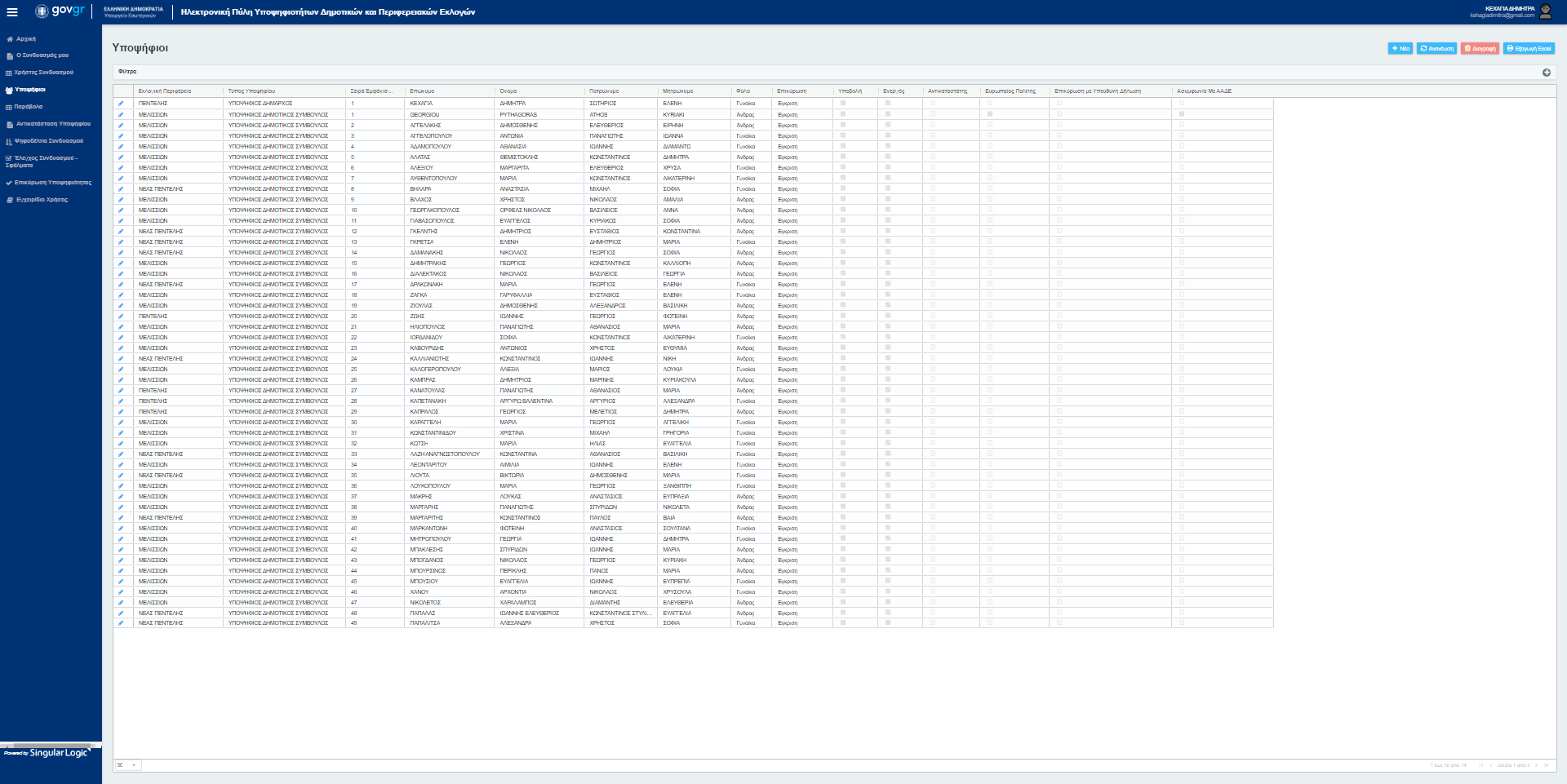Toggle Ασυμφωνία Με ΑΑΔΕ checkbox for GEORGIOU
Screen dimensions: 1567x784
tap(1181, 114)
